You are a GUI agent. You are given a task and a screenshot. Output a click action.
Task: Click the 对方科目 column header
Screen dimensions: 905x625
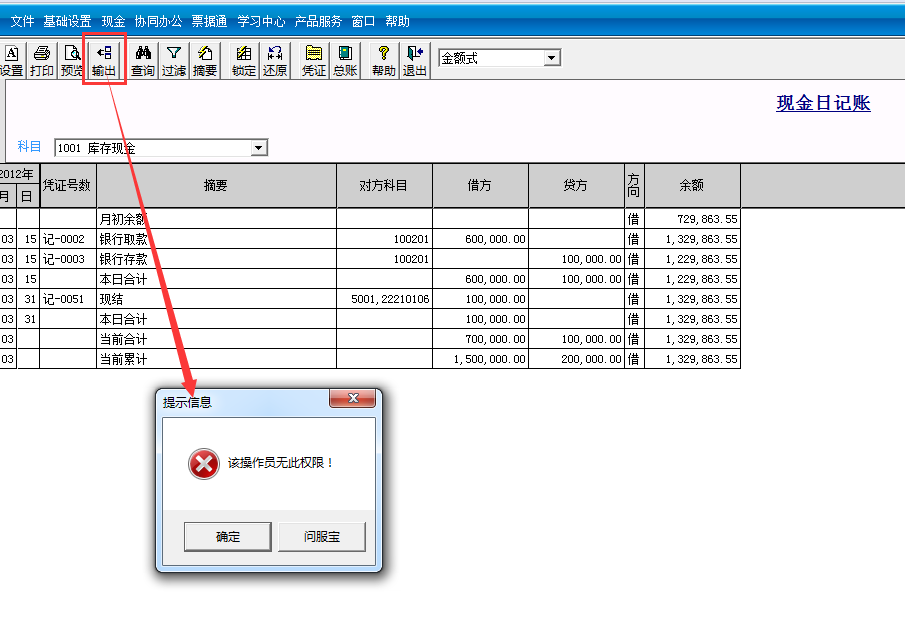click(384, 185)
